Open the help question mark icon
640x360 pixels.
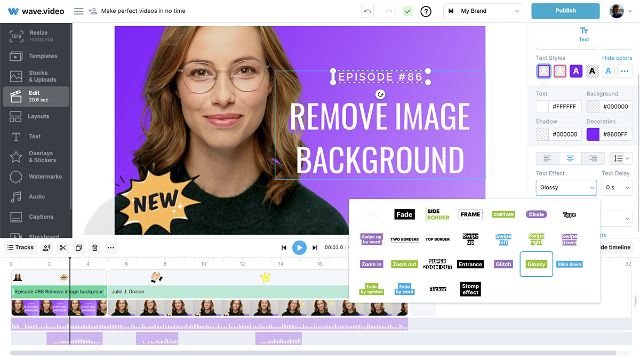(426, 11)
